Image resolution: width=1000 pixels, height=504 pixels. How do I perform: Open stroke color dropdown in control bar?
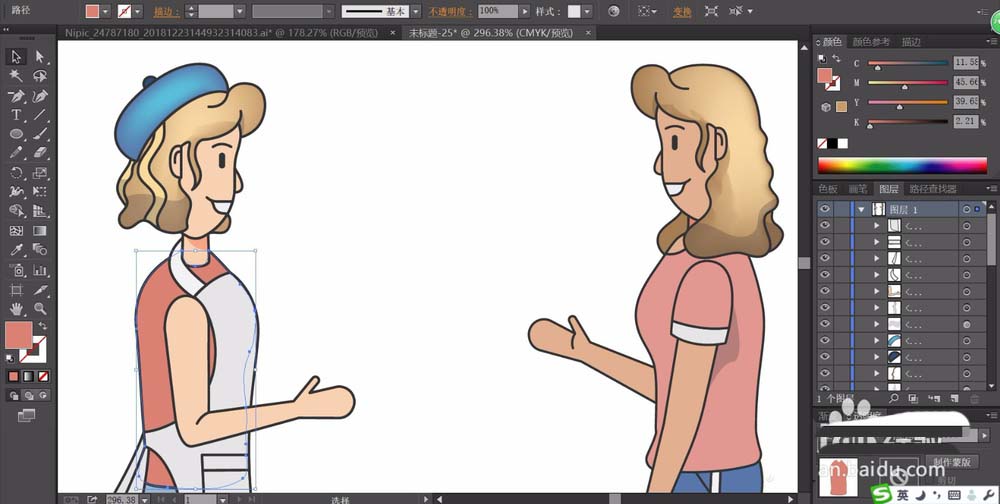click(x=137, y=11)
